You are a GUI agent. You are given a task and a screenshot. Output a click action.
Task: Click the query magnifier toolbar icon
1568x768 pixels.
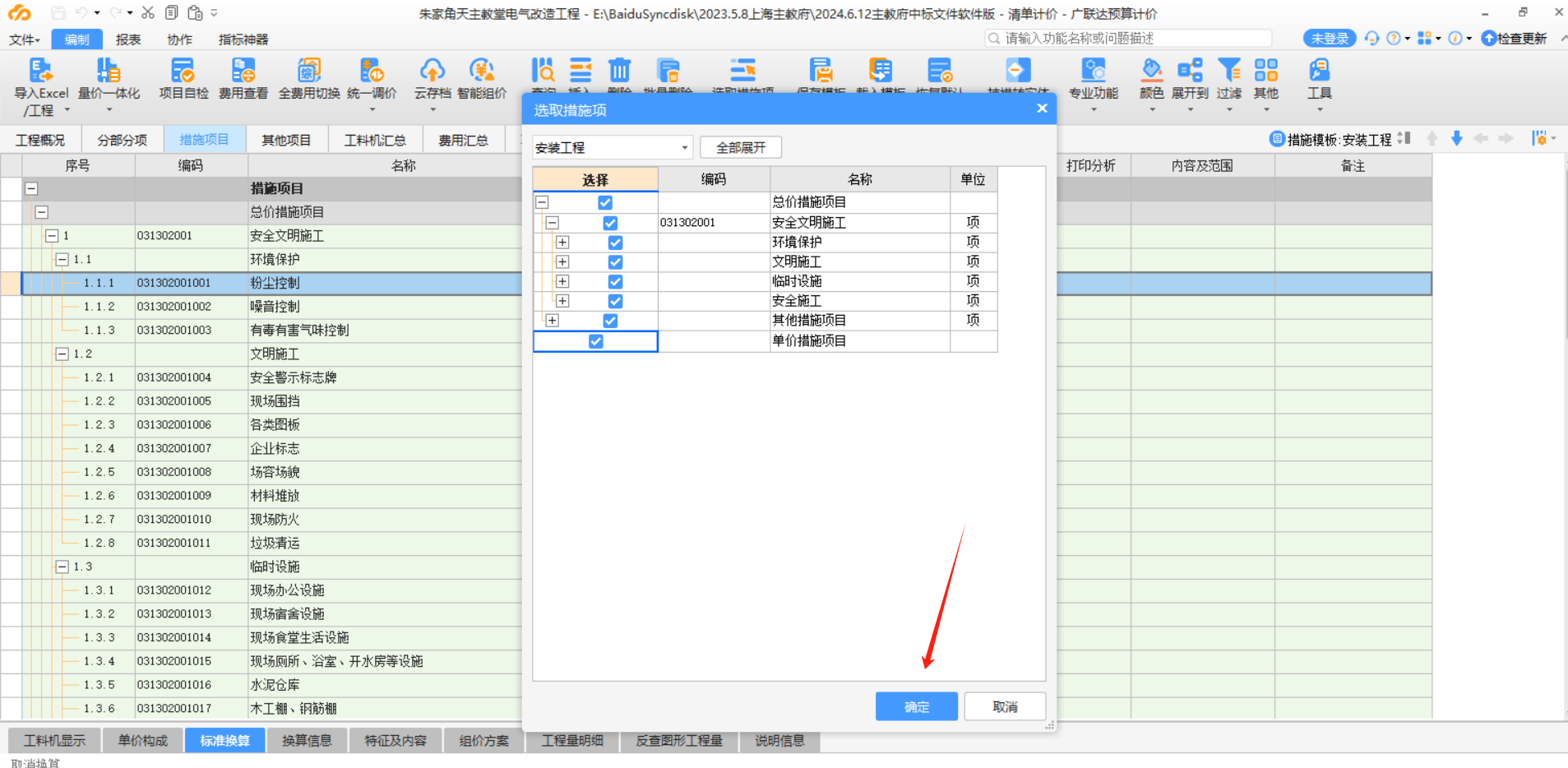click(543, 71)
